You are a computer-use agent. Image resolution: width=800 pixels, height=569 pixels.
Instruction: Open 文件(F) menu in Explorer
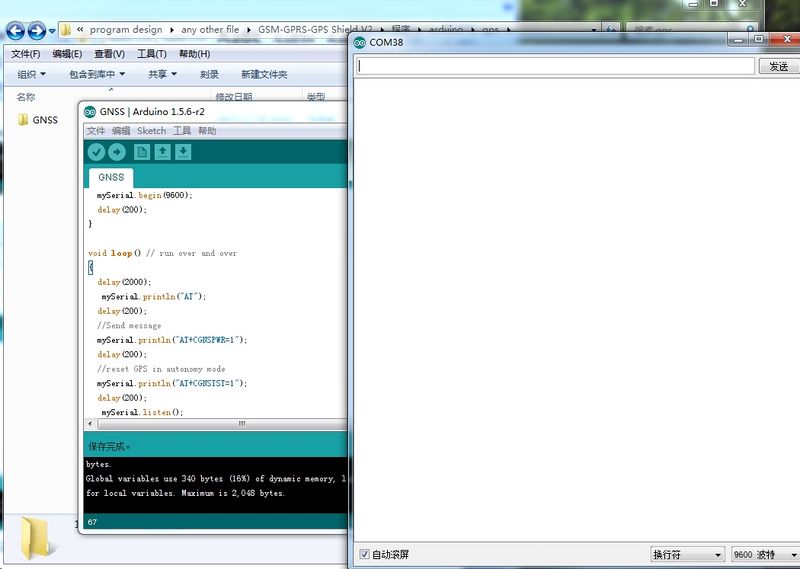[x=26, y=54]
